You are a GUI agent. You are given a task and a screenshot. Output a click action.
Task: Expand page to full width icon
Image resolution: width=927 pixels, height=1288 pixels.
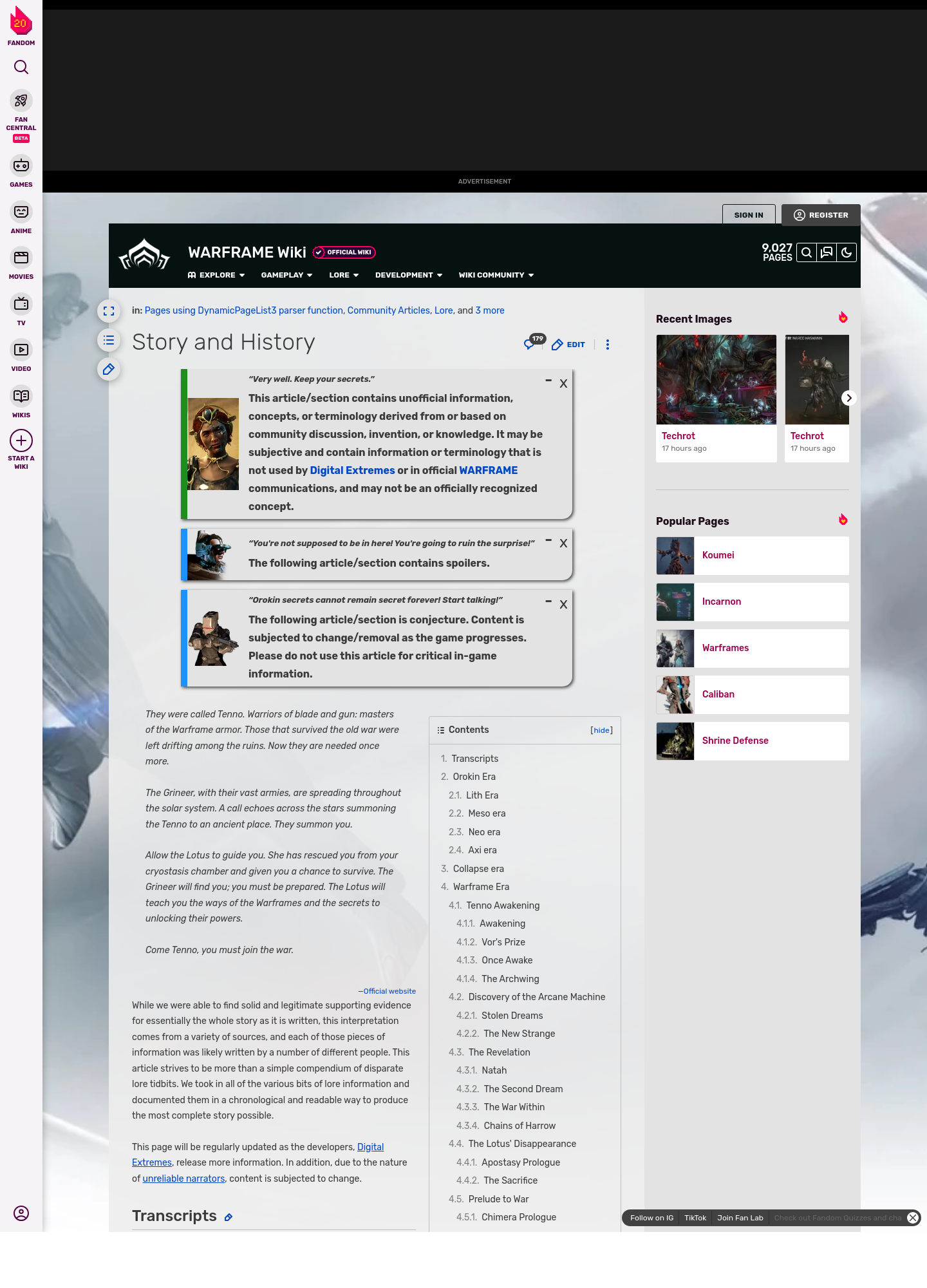click(x=109, y=311)
